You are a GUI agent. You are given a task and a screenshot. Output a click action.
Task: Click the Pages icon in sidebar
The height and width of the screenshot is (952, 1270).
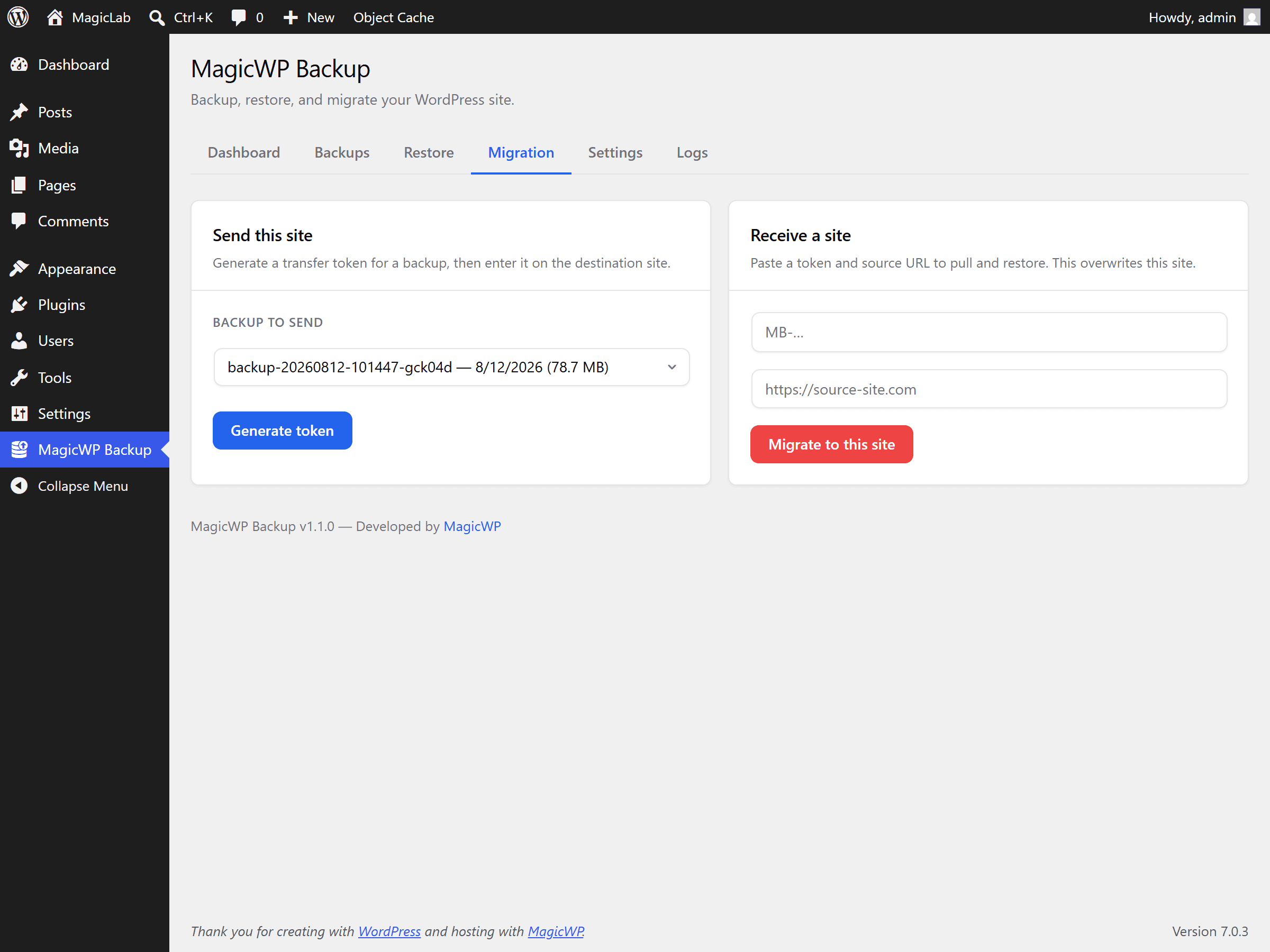click(x=19, y=185)
